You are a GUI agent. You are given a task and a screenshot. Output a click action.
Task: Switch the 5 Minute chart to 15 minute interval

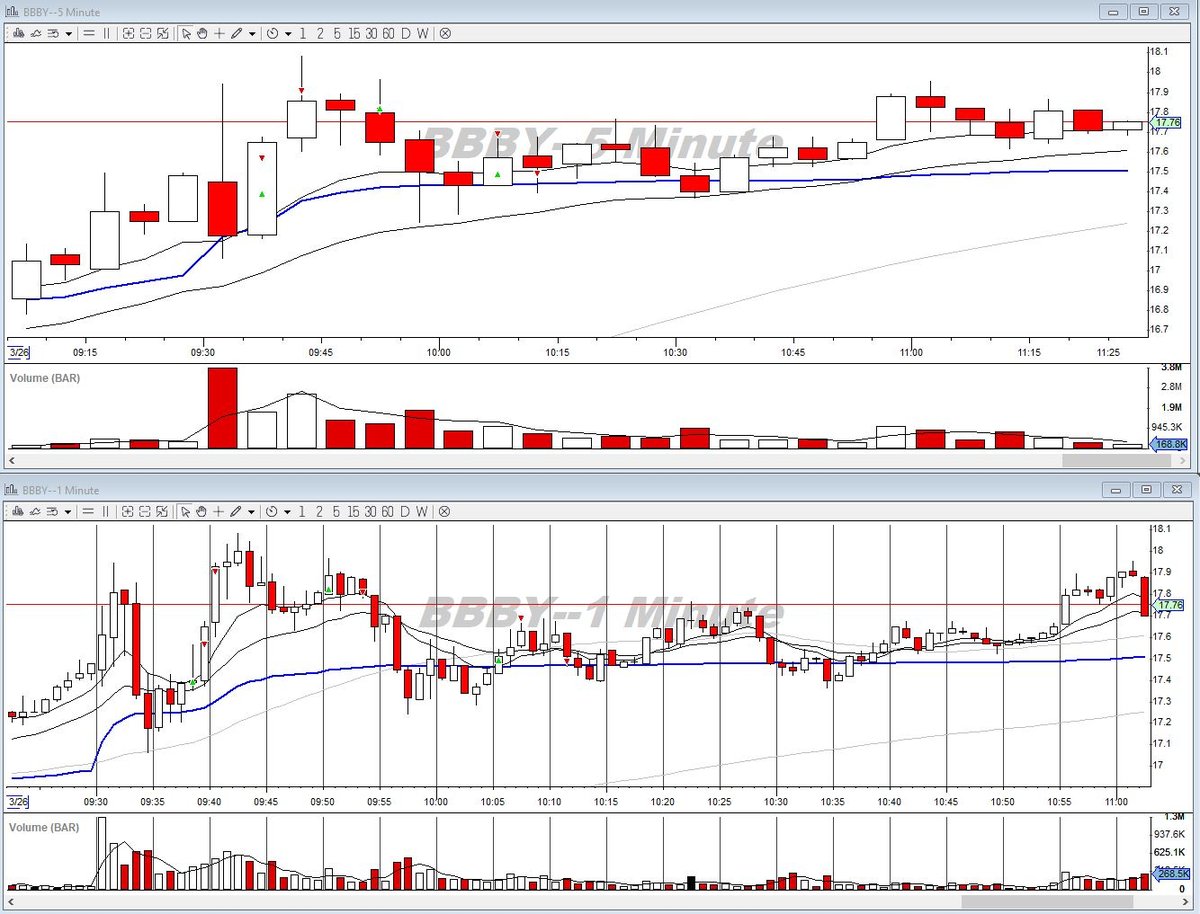click(354, 33)
